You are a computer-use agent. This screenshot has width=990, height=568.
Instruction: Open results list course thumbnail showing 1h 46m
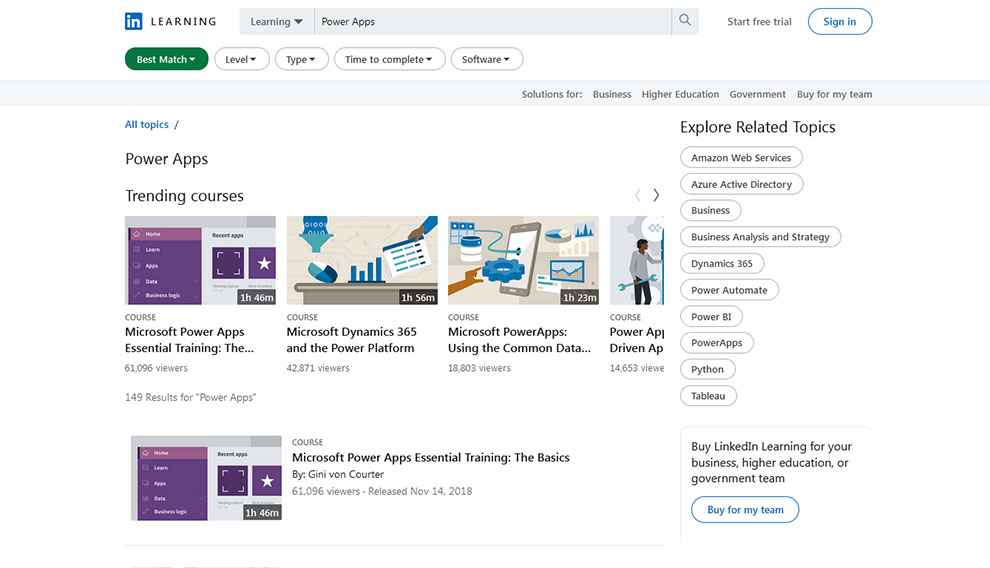[206, 478]
